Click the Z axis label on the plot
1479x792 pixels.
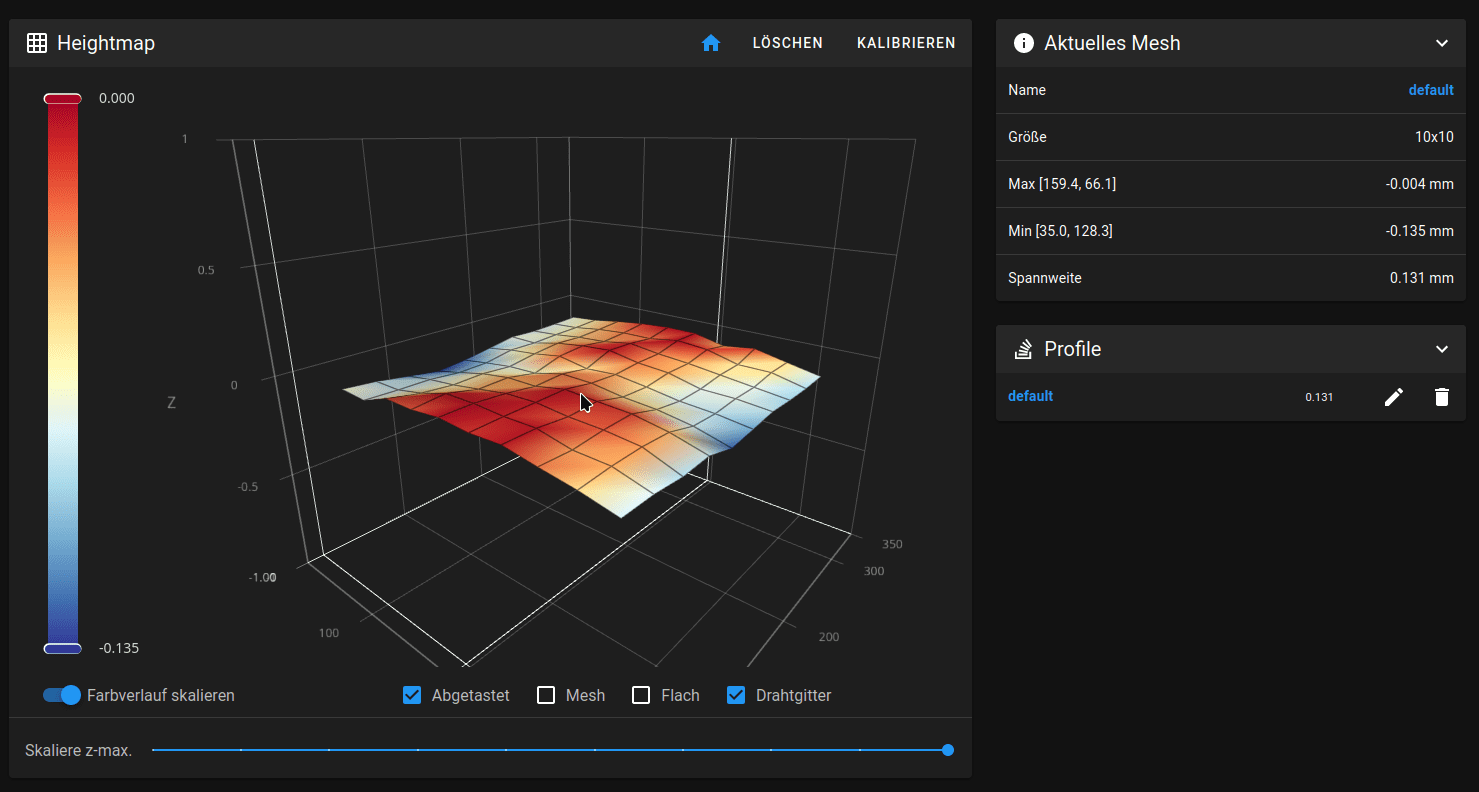coord(171,403)
